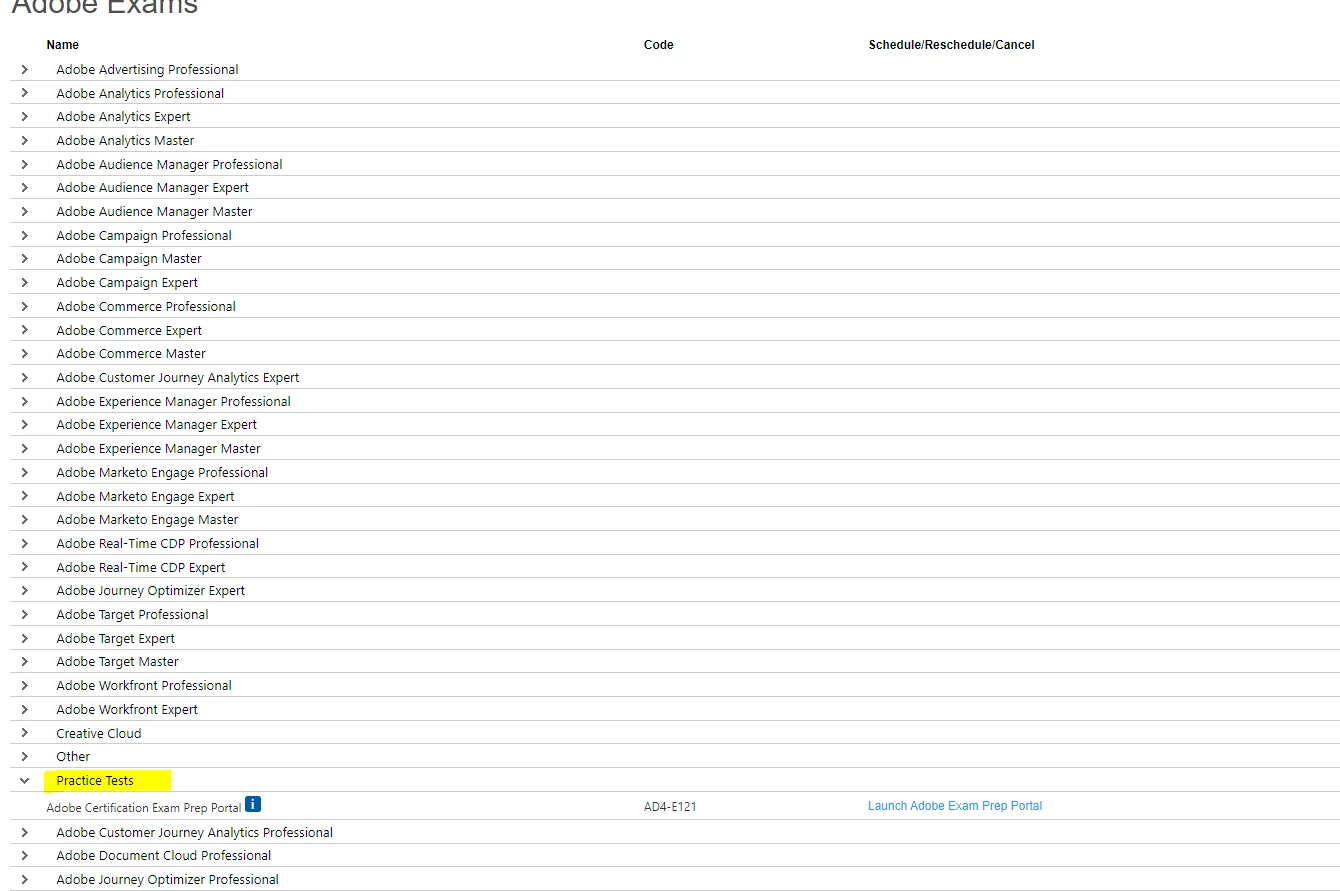
Task: Expand Adobe Commerce Master chevron
Action: coord(25,353)
